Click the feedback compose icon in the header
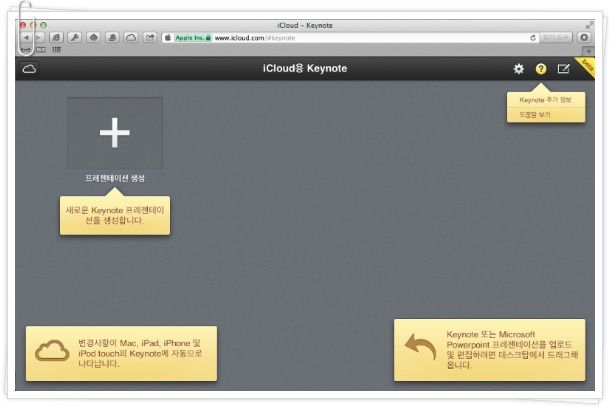This screenshot has height=409, width=609. click(563, 69)
